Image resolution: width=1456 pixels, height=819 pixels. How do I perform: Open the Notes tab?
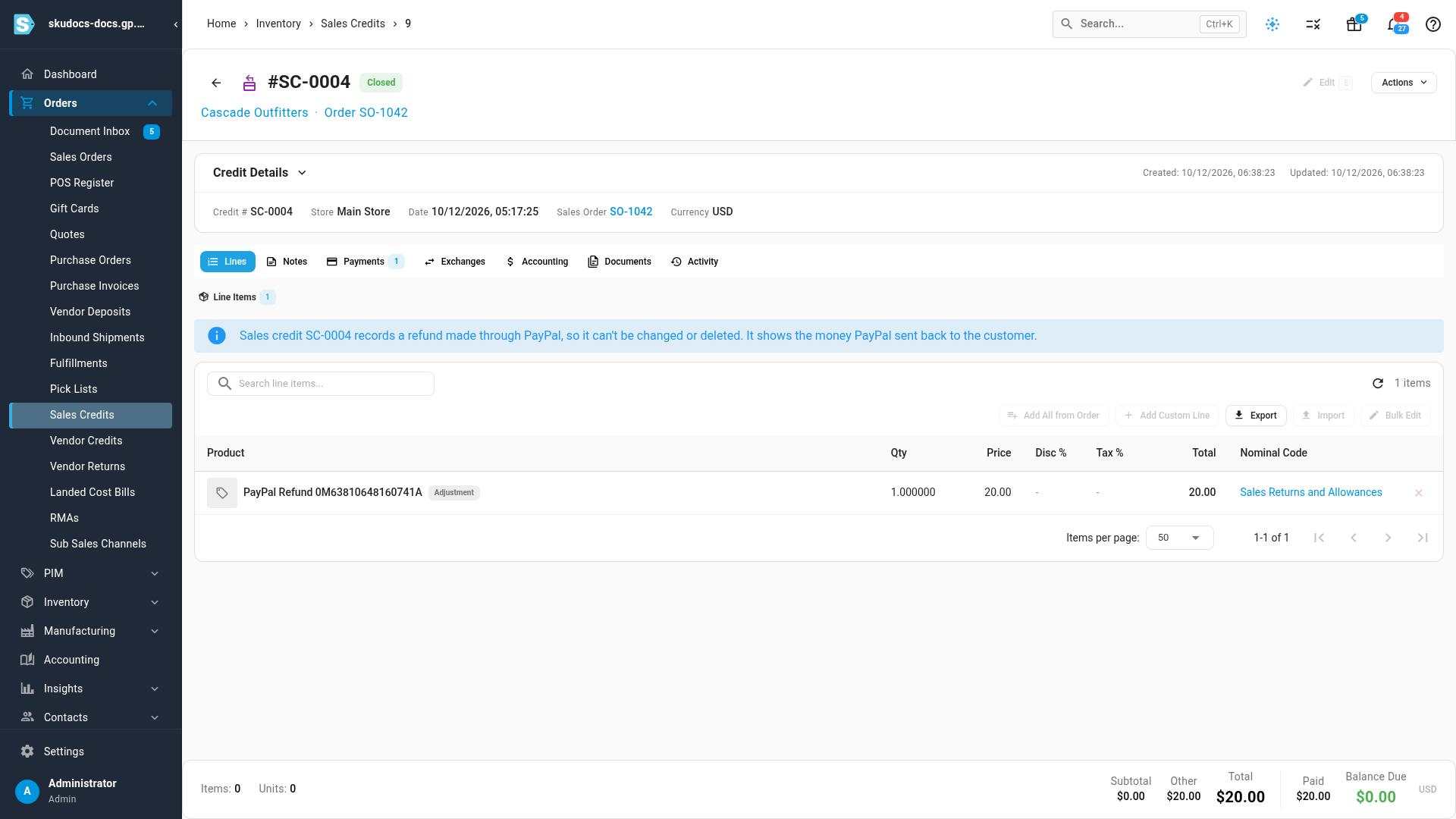click(287, 262)
